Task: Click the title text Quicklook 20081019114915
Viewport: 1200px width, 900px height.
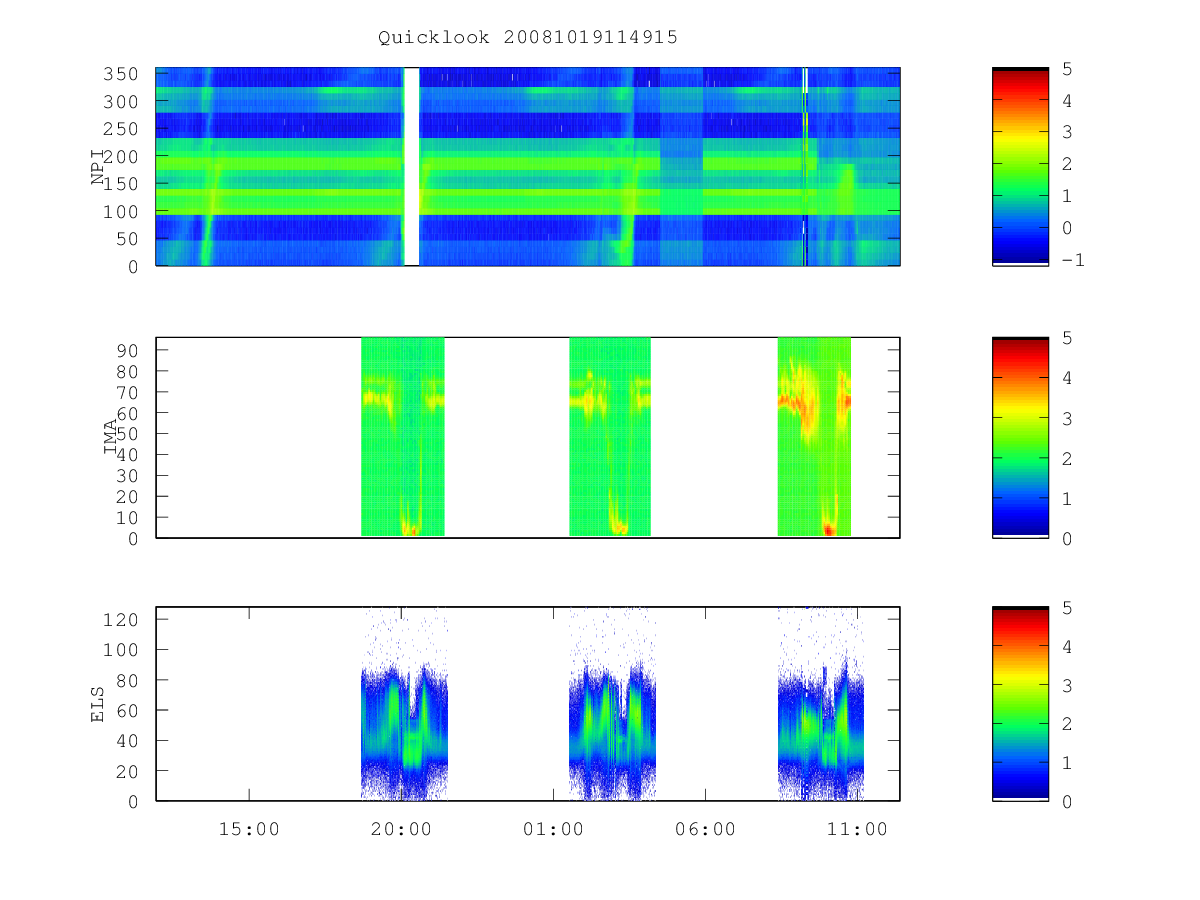Action: [528, 37]
